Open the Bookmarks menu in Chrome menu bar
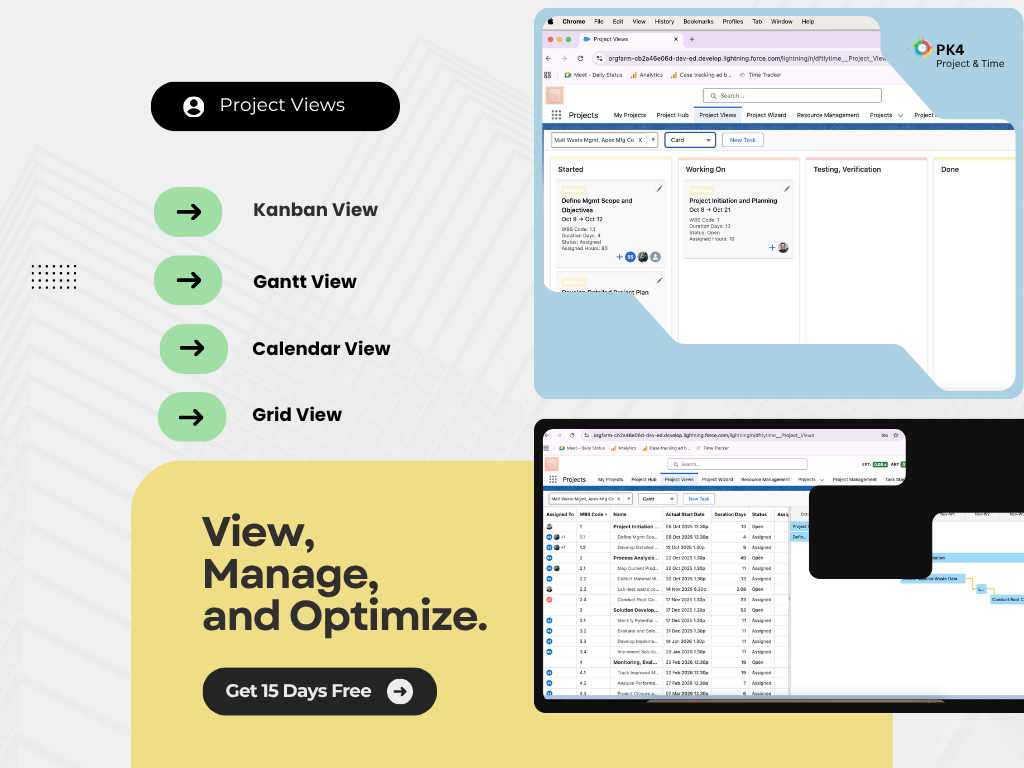 (698, 21)
